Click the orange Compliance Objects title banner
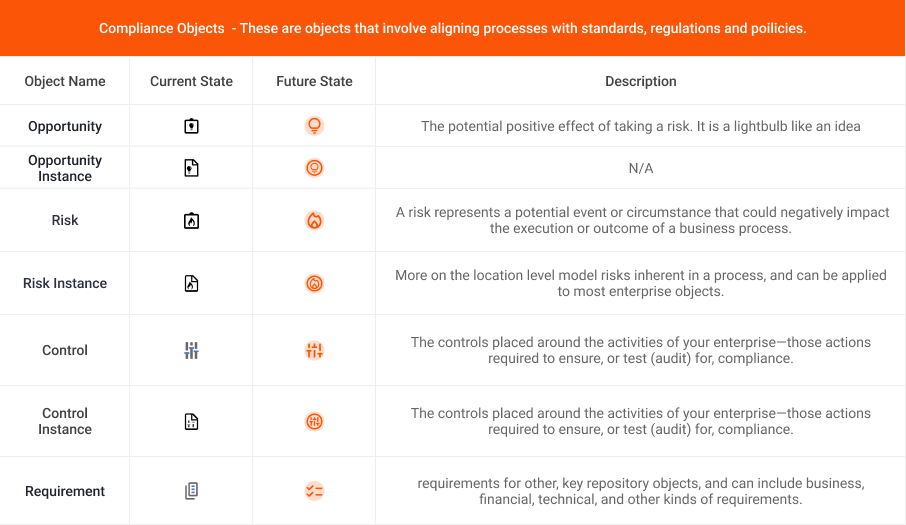This screenshot has width=906, height=525. click(453, 28)
